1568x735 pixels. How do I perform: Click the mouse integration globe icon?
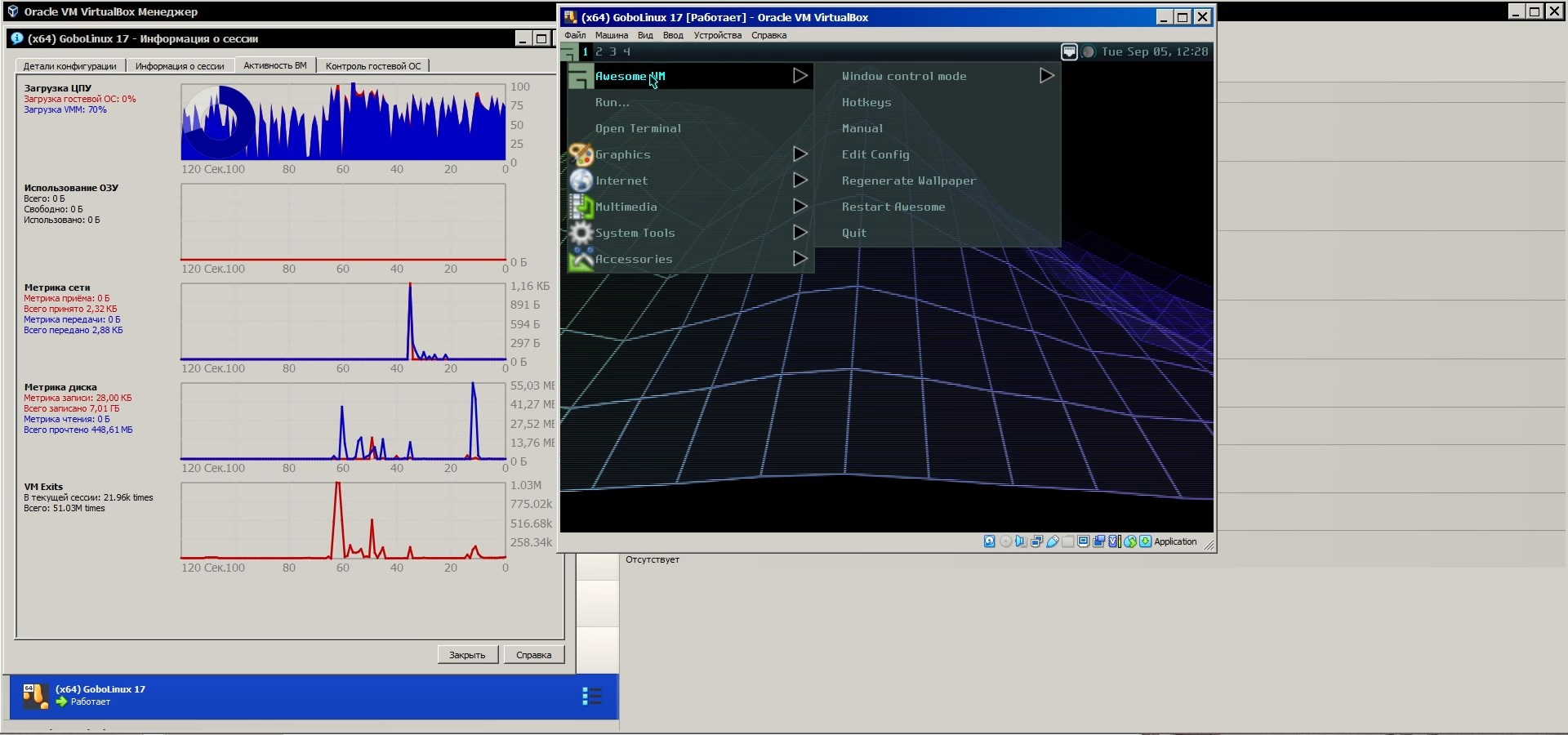tap(1130, 541)
